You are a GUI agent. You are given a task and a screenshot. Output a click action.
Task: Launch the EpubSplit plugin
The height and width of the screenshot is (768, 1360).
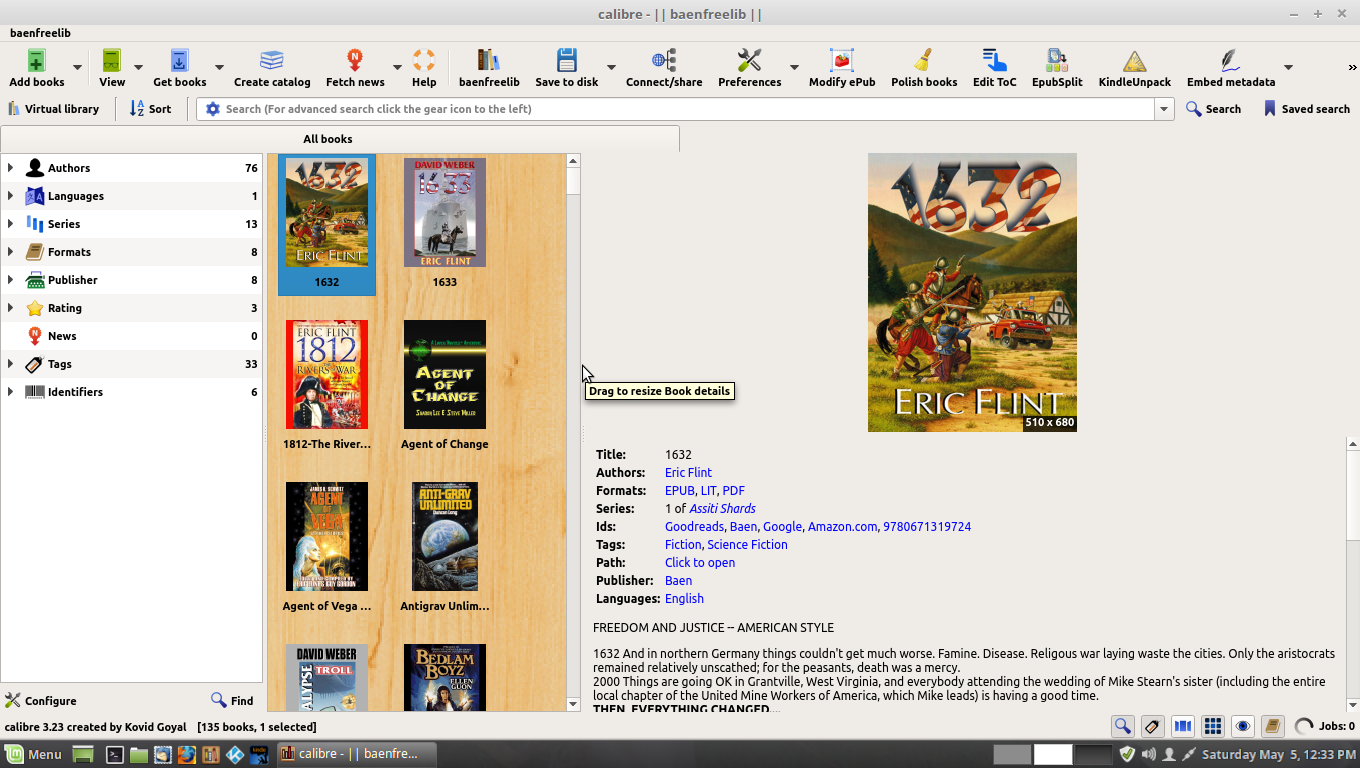[1057, 61]
